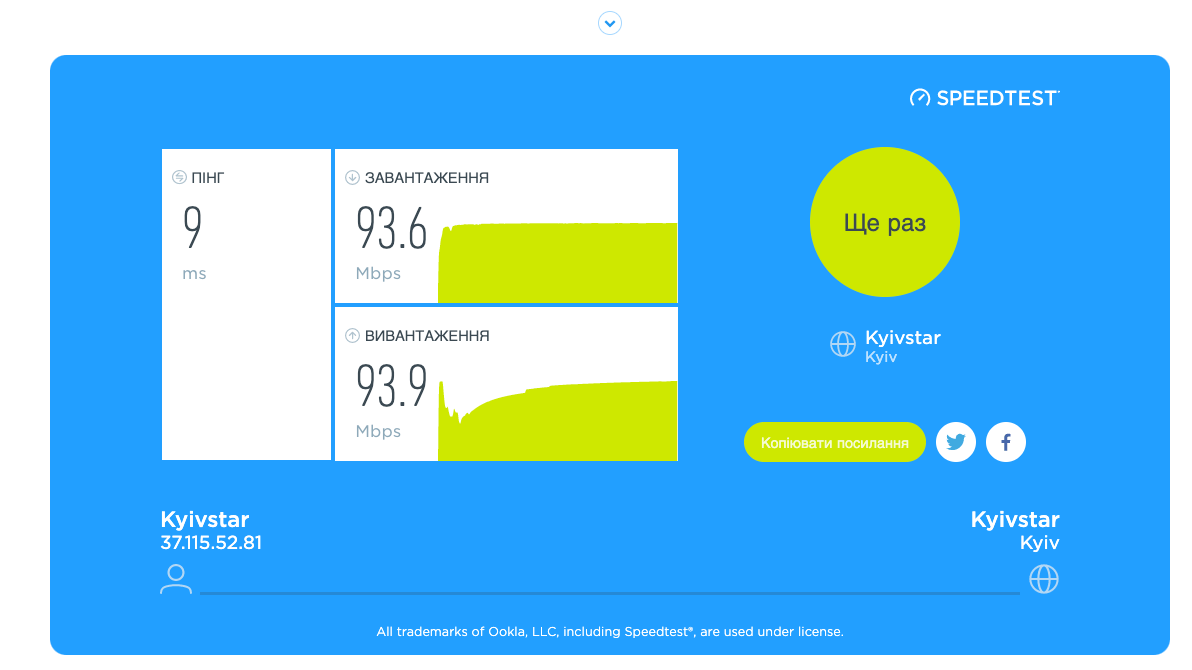Viewport: 1192px width, 670px height.
Task: Click the ВИВАНТАЖЕННЯ label
Action: click(x=426, y=336)
